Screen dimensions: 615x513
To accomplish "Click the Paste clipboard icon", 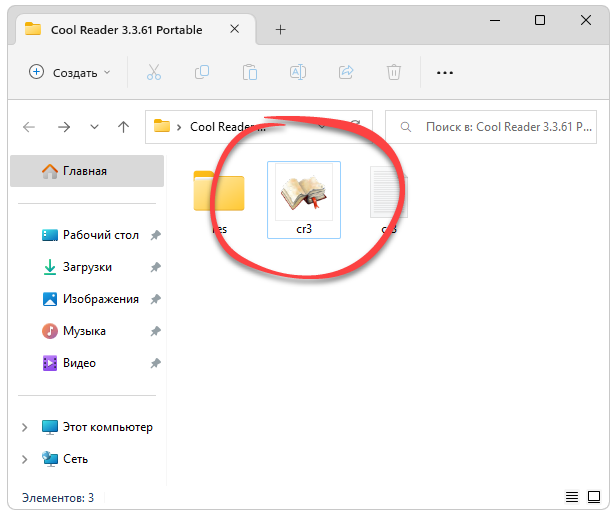I will 250,72.
